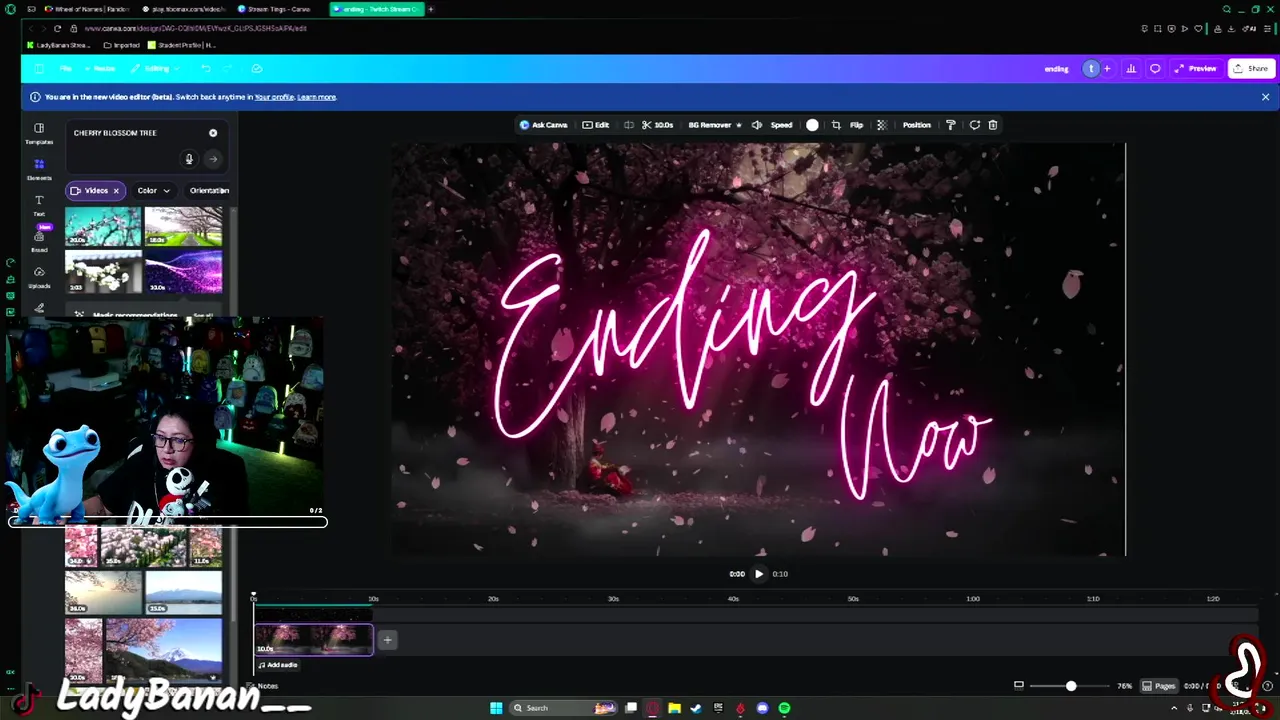
Task: Switch to the Stream Tings Canva tab
Action: (273, 9)
